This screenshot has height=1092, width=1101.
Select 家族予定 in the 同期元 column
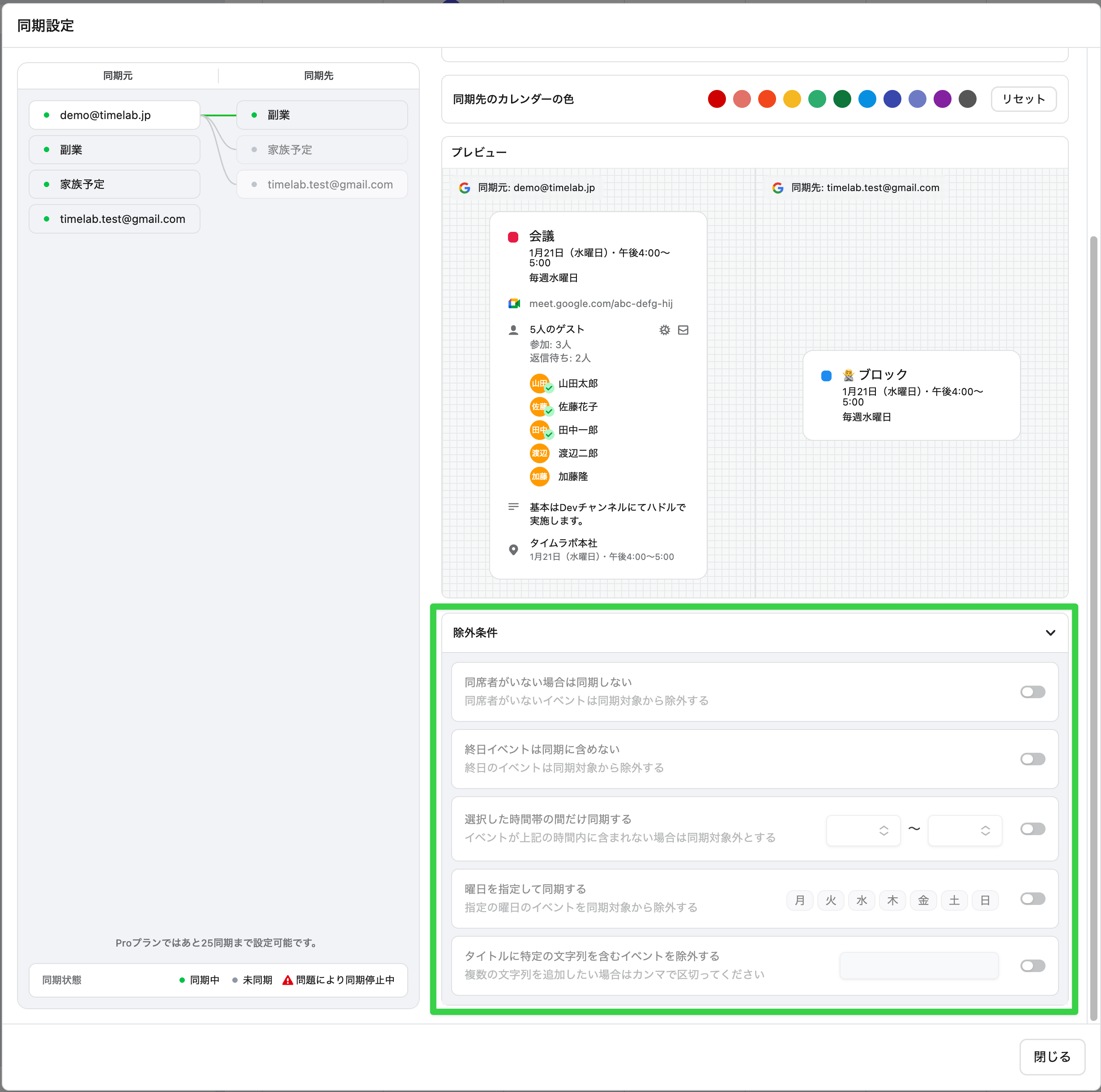point(115,185)
